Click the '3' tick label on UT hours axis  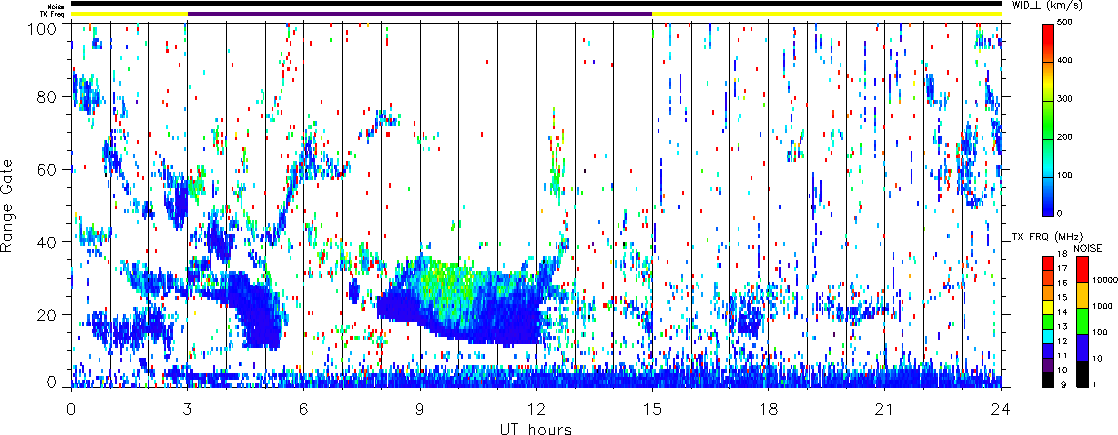tap(188, 409)
